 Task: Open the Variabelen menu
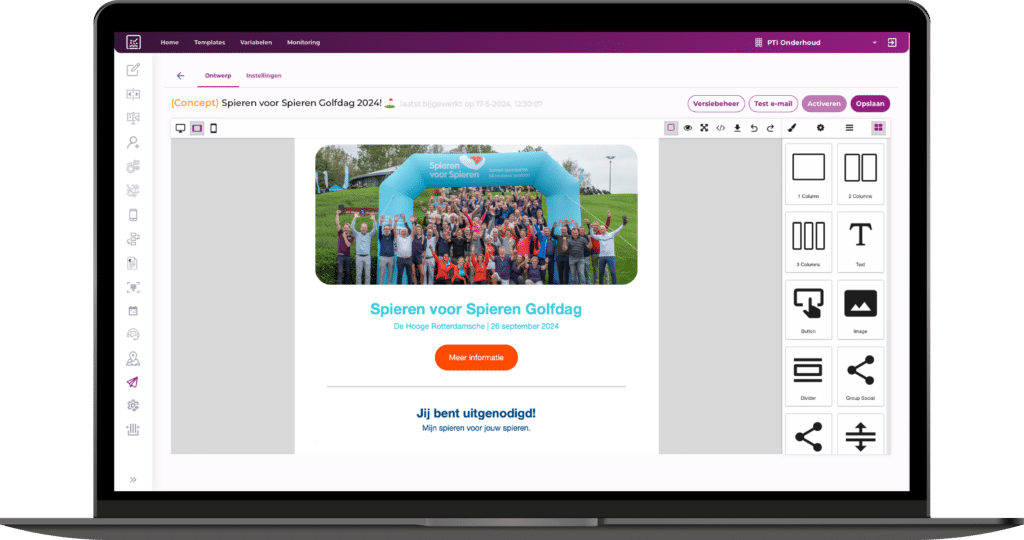point(256,42)
